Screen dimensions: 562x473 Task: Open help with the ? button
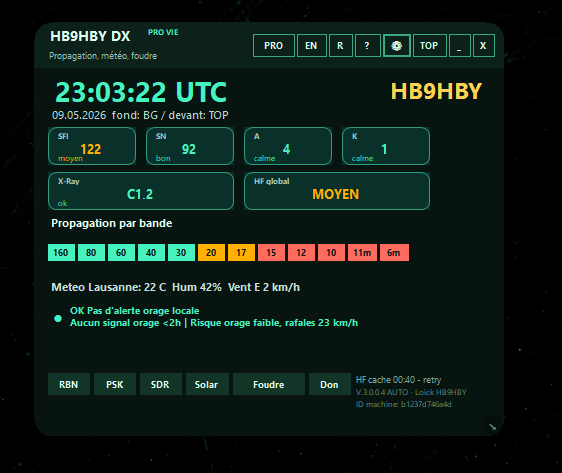367,46
